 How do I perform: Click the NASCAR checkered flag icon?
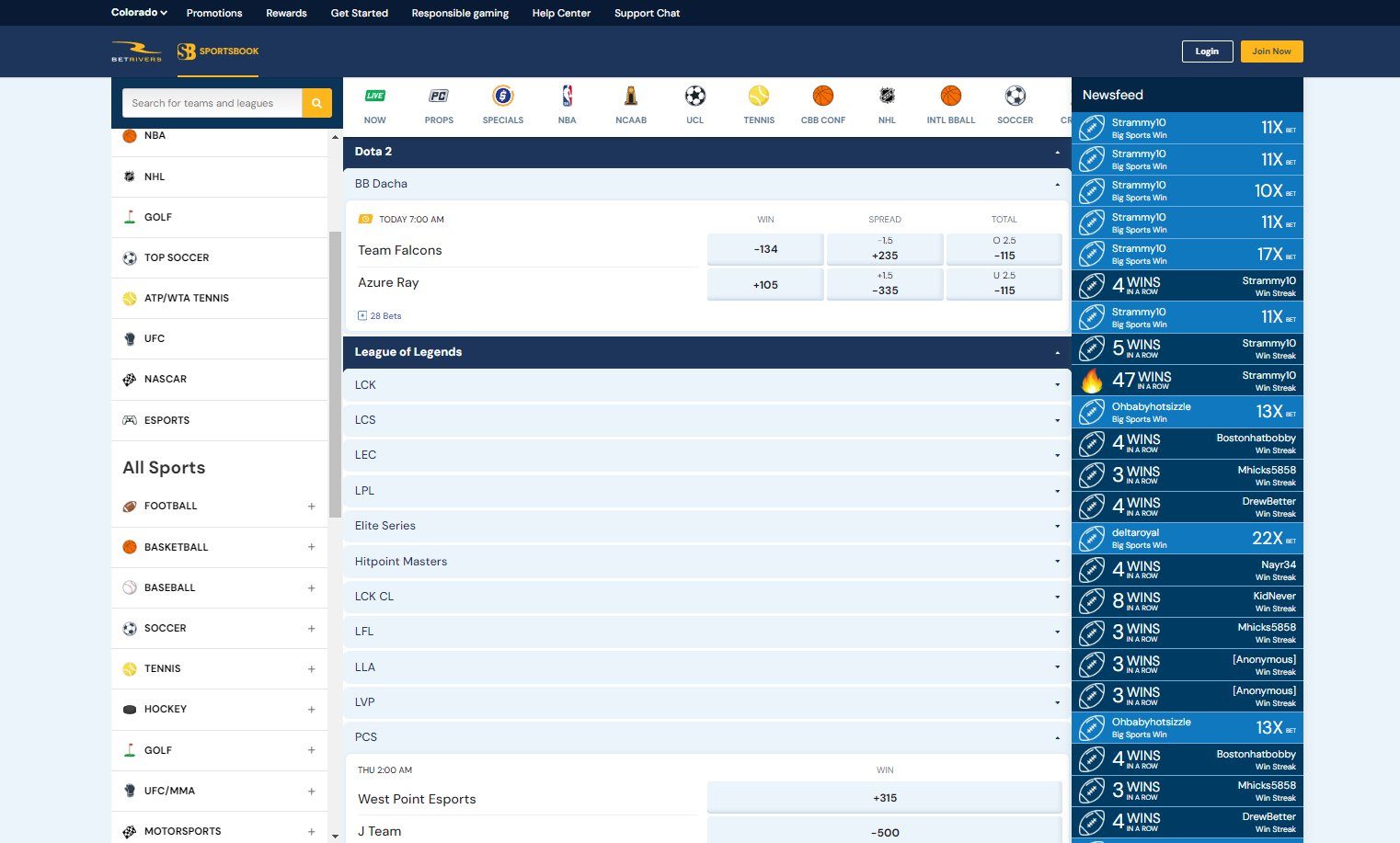point(130,380)
